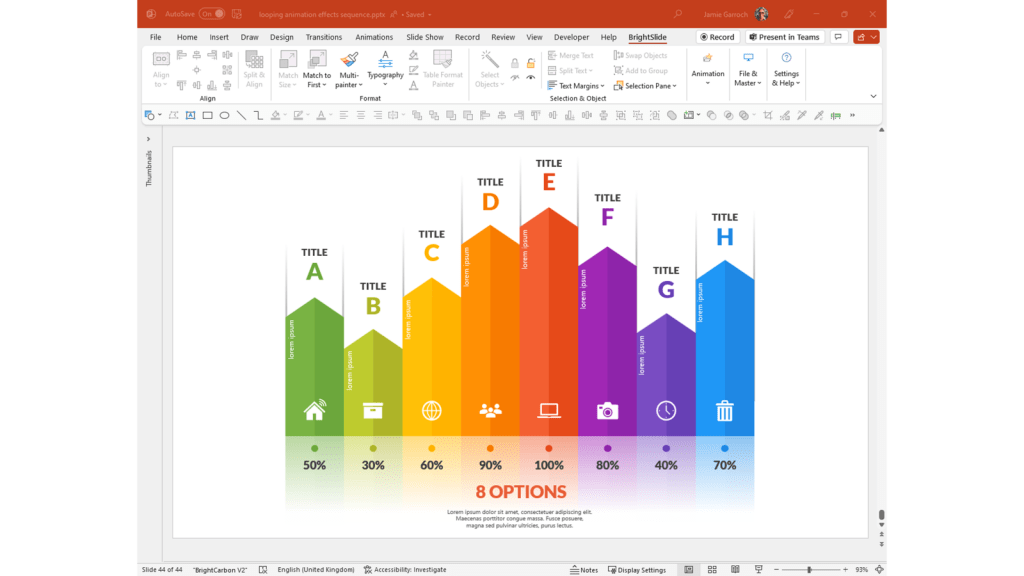Click the File & Master icon
The width and height of the screenshot is (1024, 576).
pyautogui.click(x=747, y=70)
